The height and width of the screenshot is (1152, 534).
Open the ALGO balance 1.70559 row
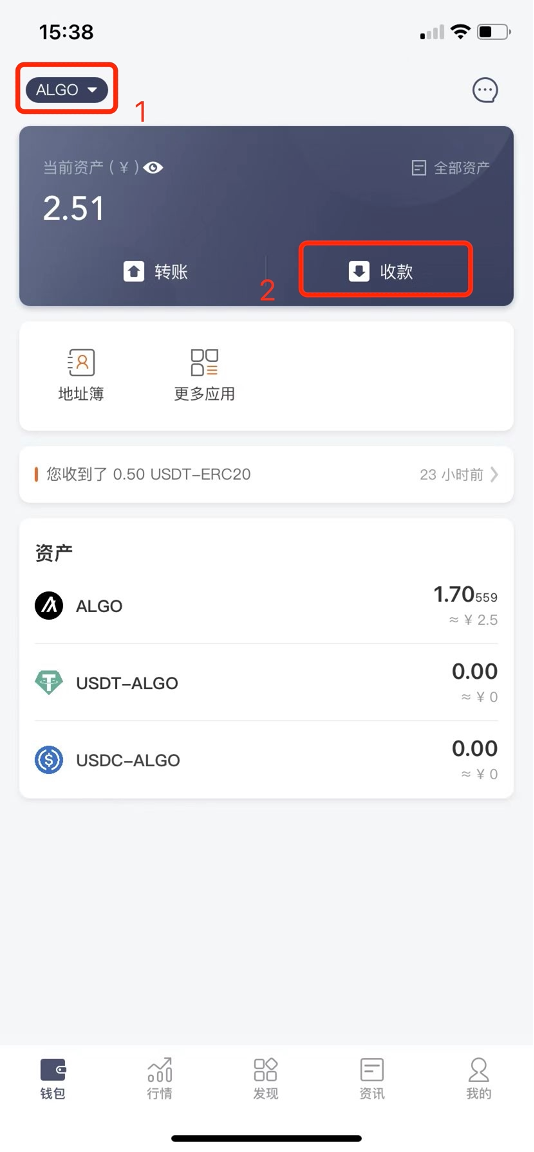266,606
